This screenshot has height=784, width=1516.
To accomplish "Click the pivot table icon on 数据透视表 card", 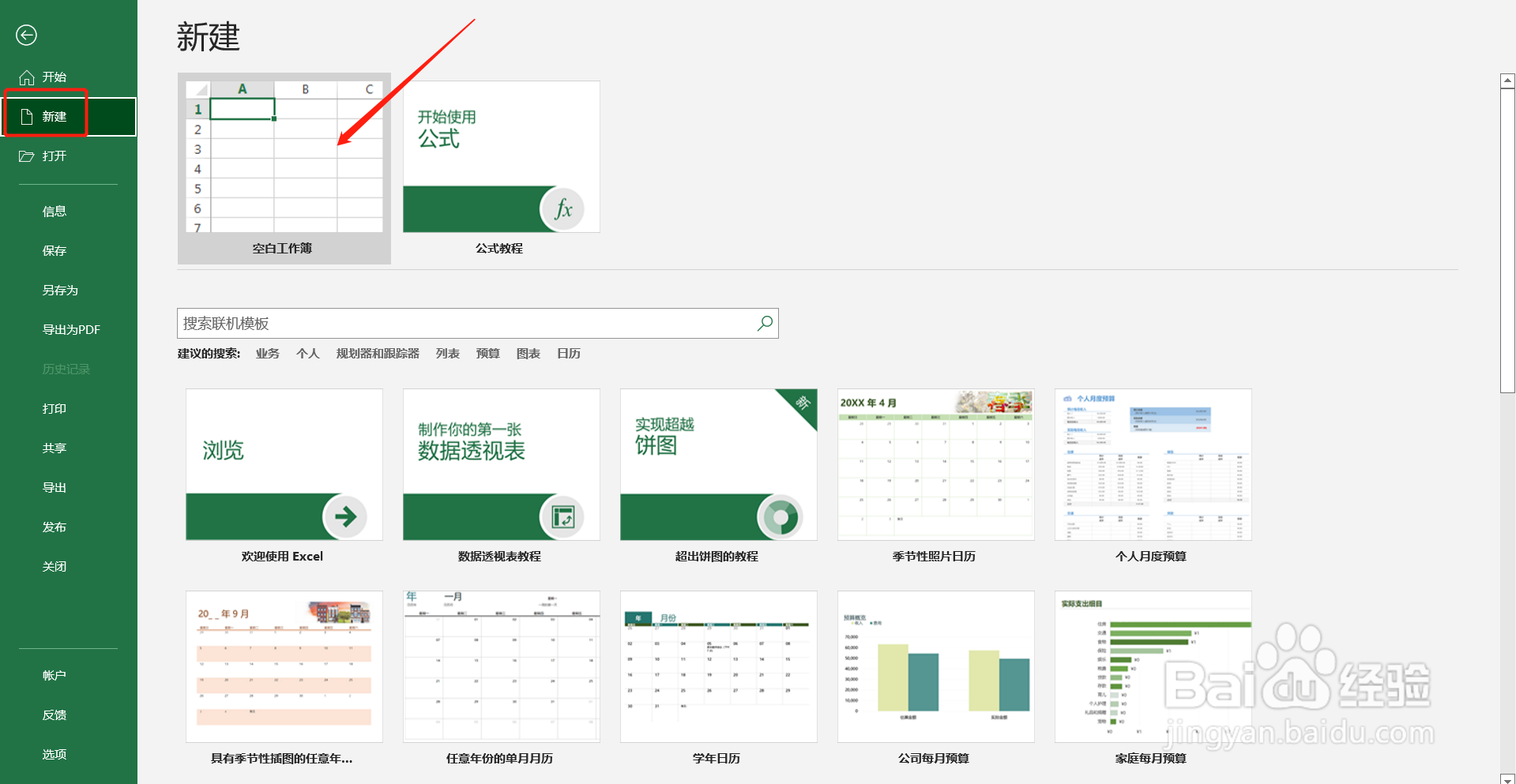I will point(562,517).
